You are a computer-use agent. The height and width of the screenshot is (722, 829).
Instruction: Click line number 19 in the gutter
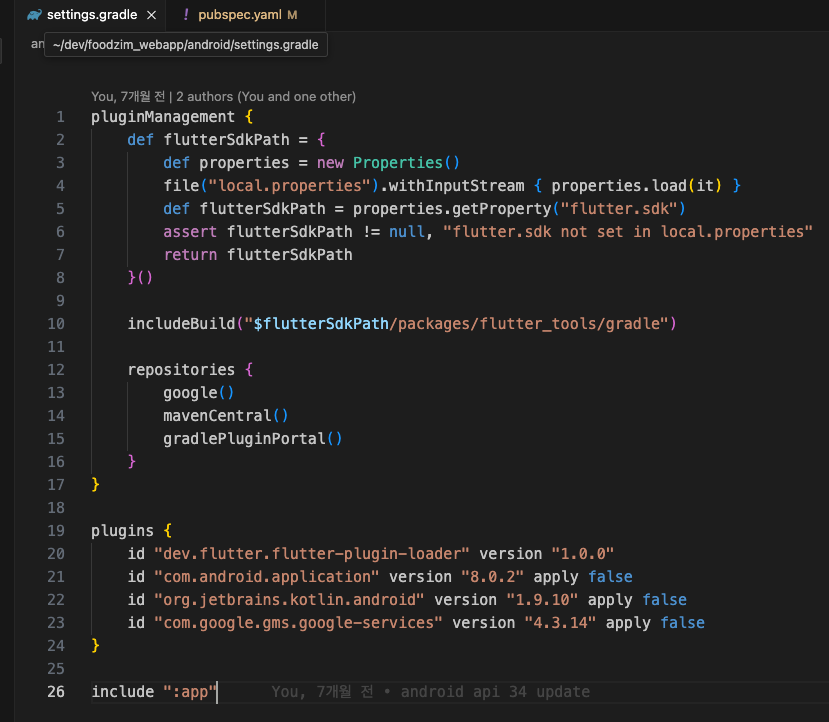point(56,531)
